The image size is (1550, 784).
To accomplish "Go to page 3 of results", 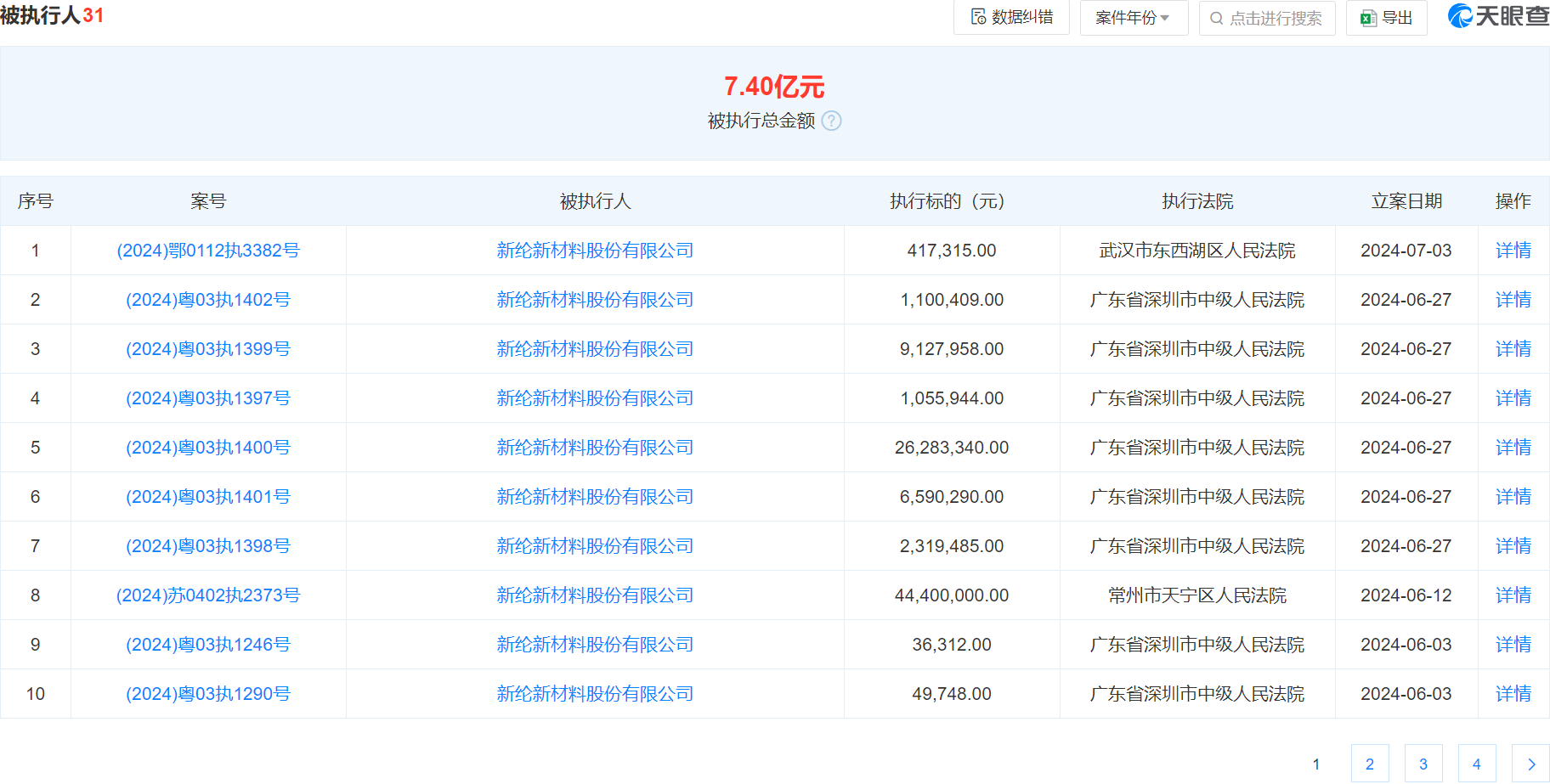I will pos(1423,764).
